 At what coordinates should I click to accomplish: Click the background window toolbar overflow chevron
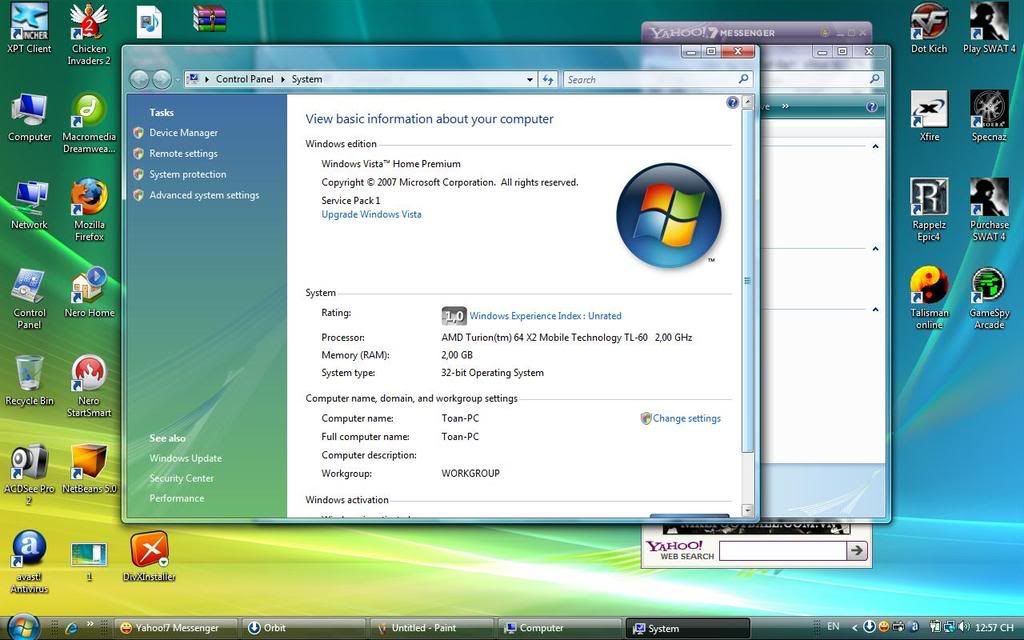coord(785,106)
